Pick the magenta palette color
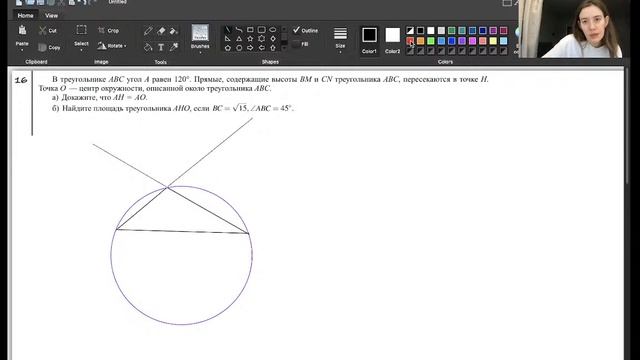Viewport: 640px width, 360px height. pyautogui.click(x=472, y=41)
